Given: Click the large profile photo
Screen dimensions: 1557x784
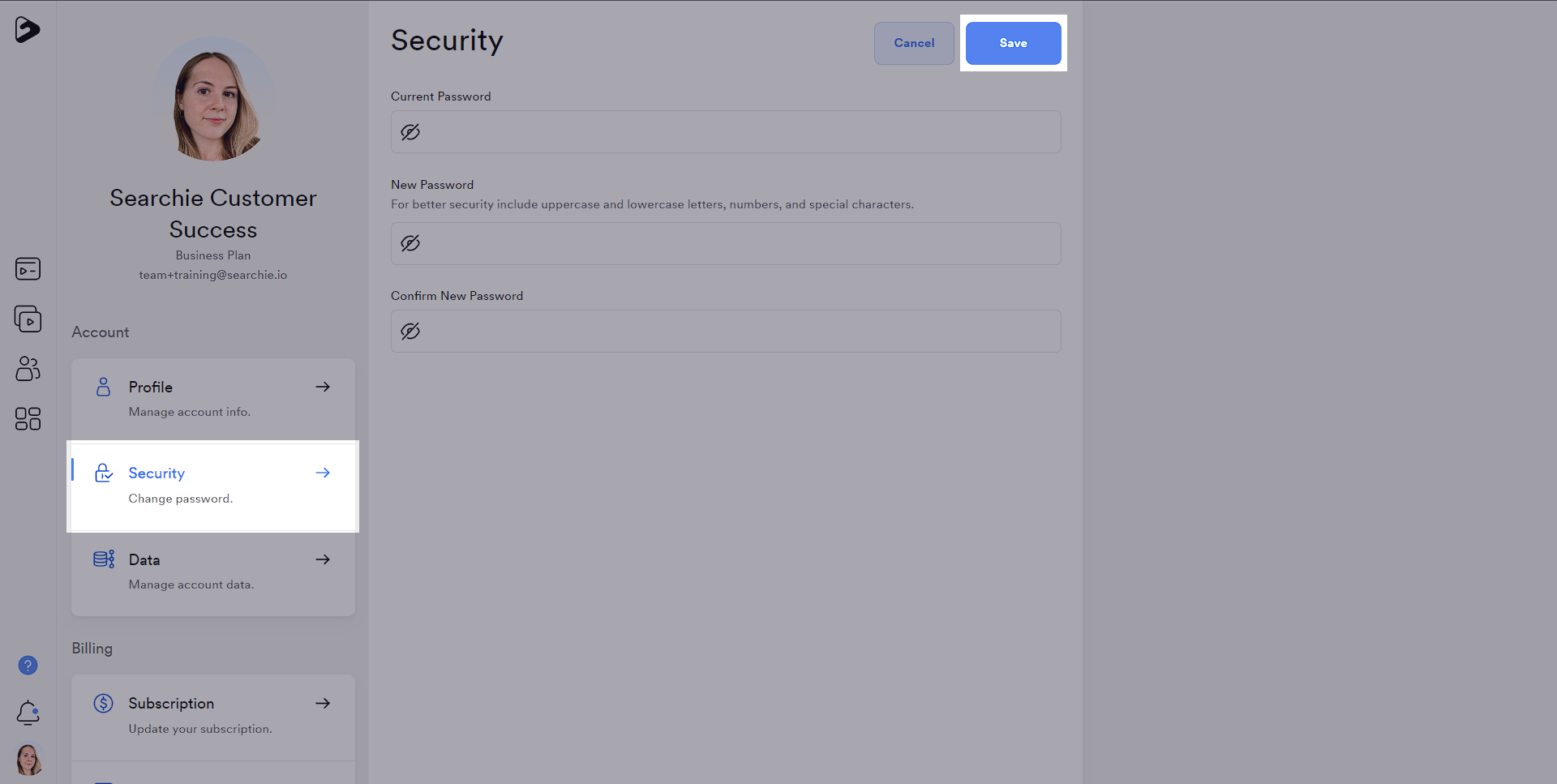Looking at the screenshot, I should [213, 99].
